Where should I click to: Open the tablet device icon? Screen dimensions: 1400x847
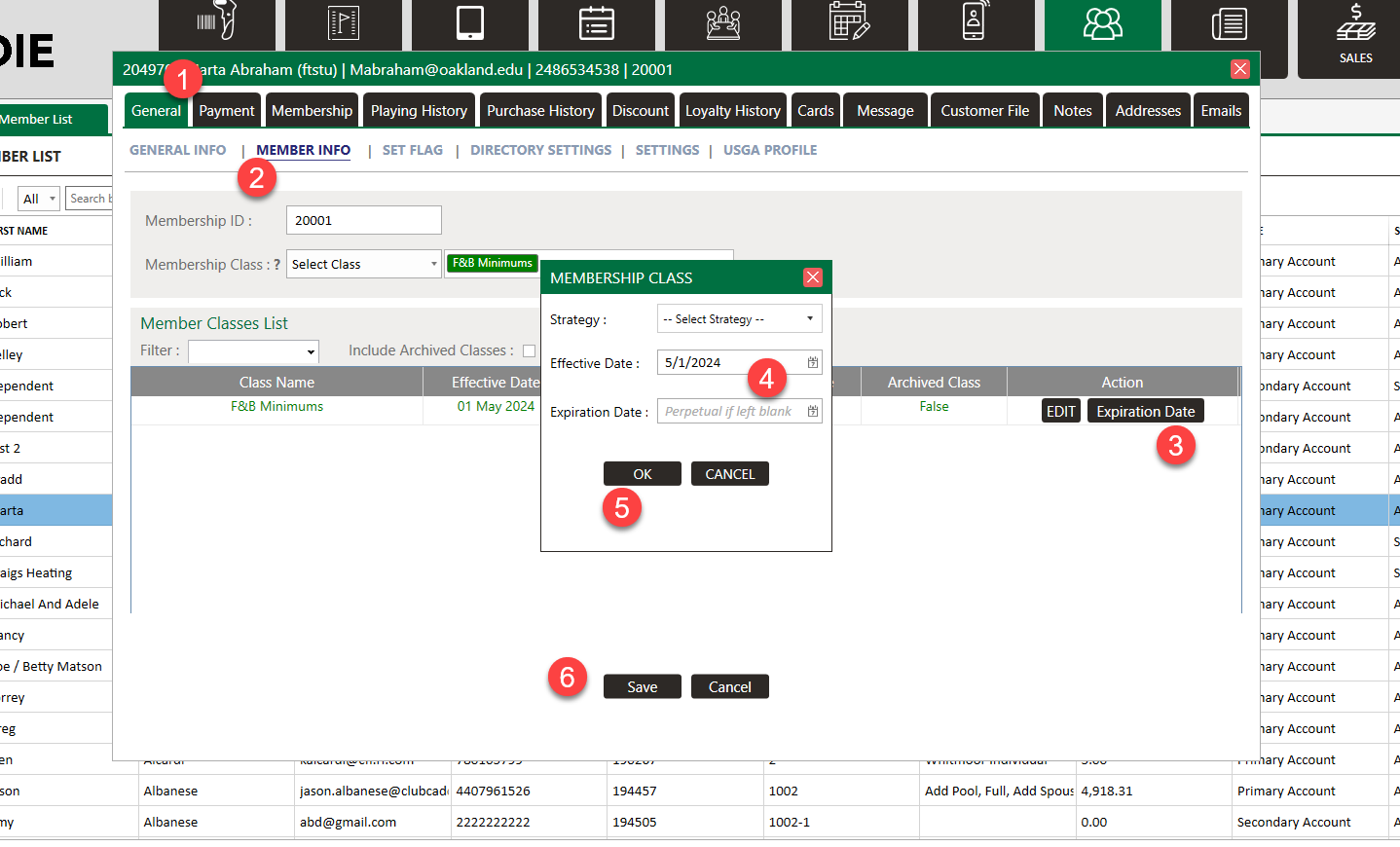470,22
